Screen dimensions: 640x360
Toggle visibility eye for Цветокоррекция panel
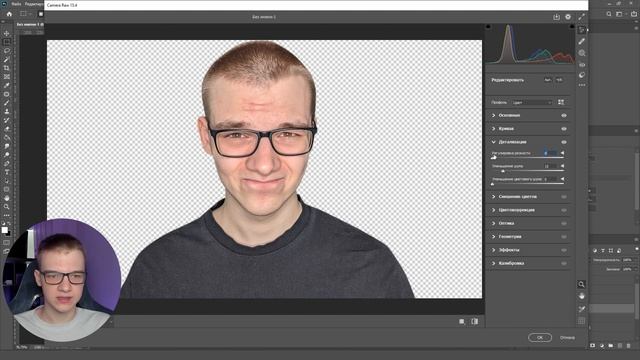(564, 210)
